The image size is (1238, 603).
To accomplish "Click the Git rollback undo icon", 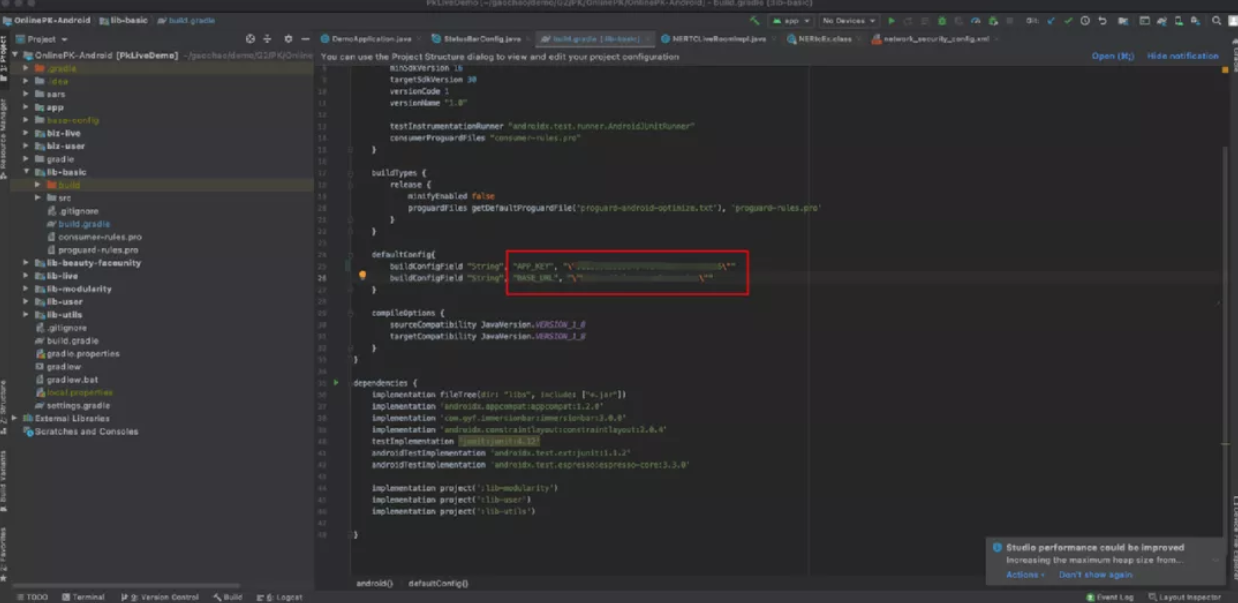I will click(1103, 20).
